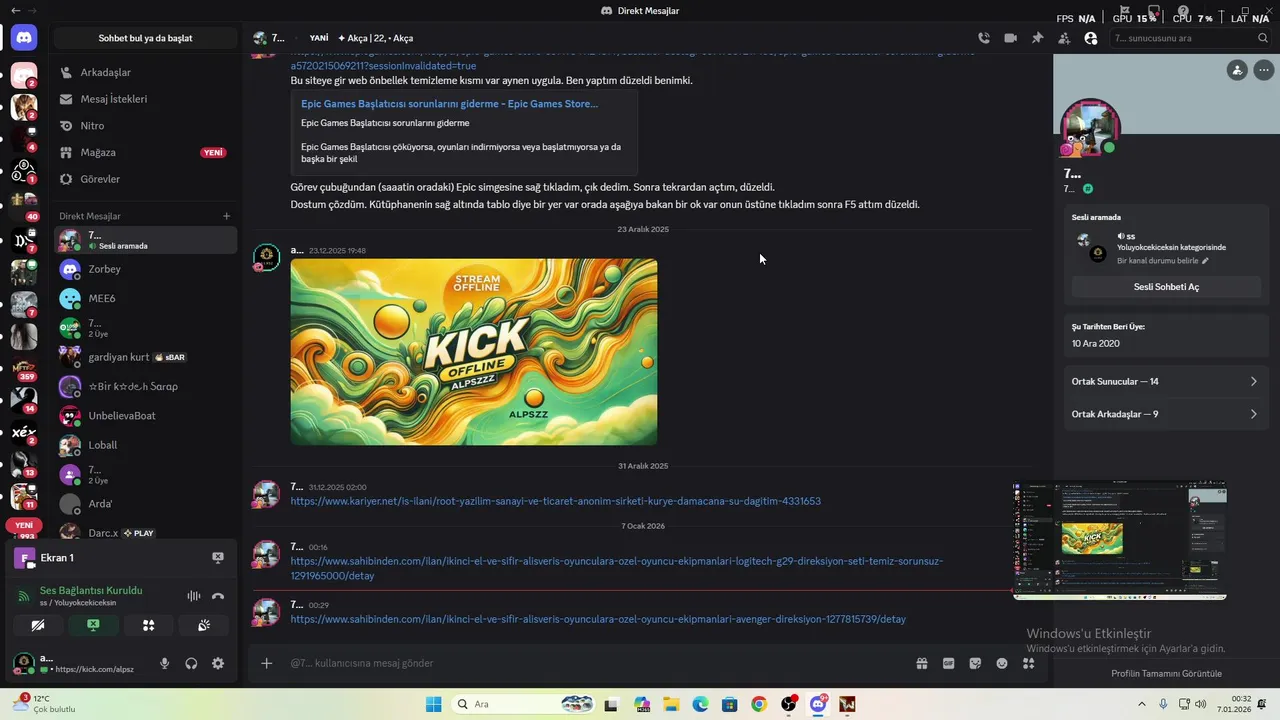Mute microphone in user panel

[164, 663]
